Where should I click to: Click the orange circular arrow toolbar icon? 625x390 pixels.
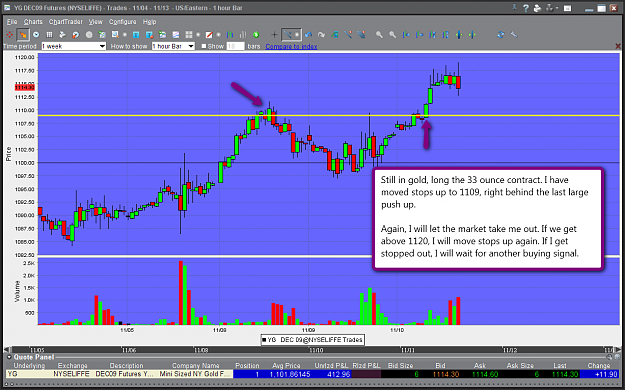click(76, 35)
